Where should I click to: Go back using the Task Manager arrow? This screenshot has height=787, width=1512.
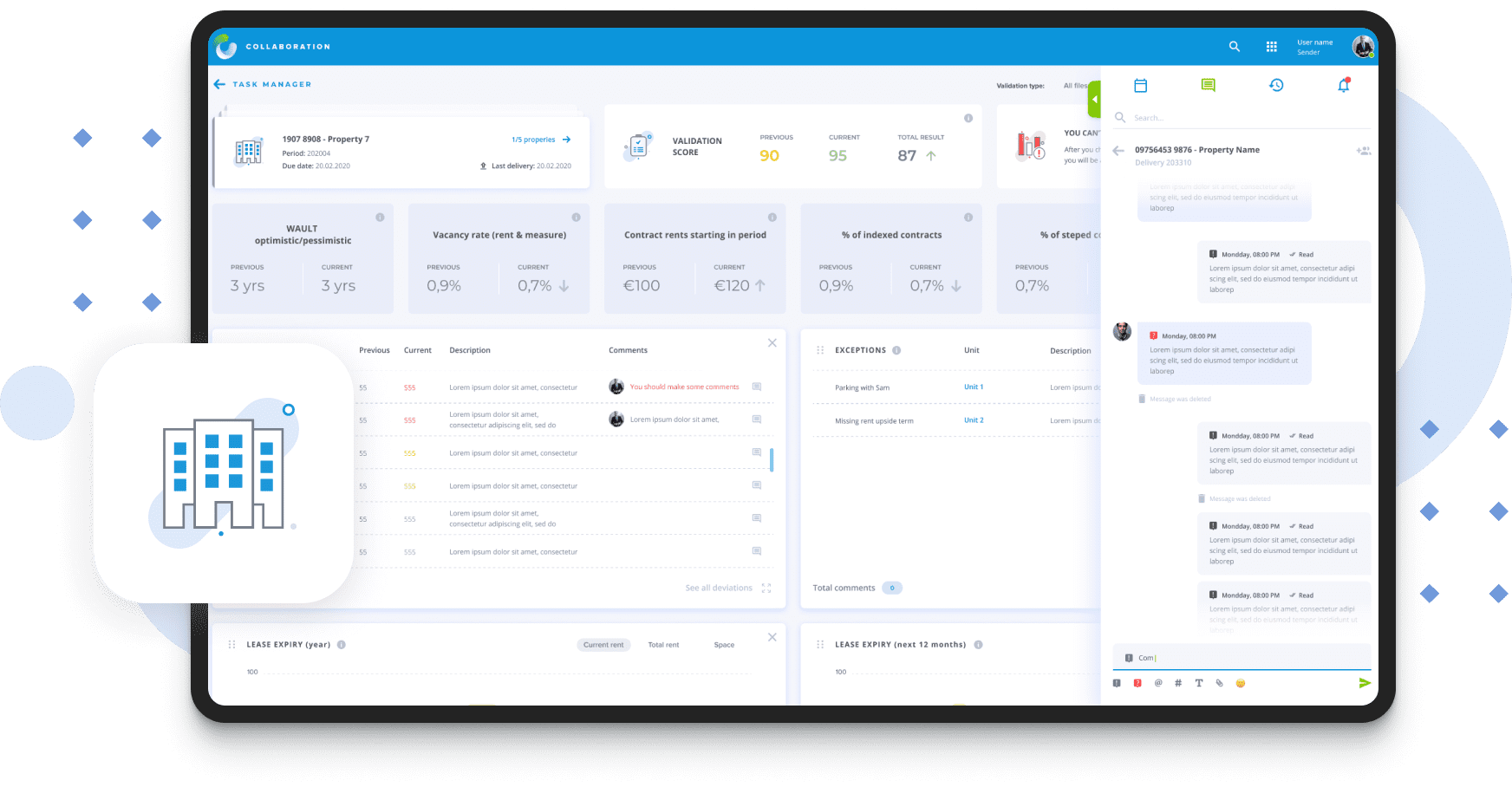(x=219, y=84)
